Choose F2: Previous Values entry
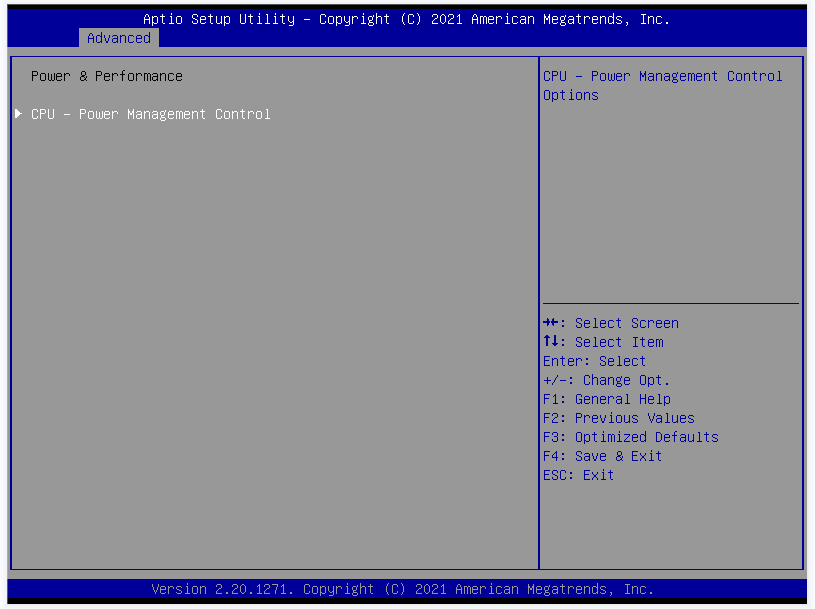Viewport: 815px width, 609px height. [618, 418]
